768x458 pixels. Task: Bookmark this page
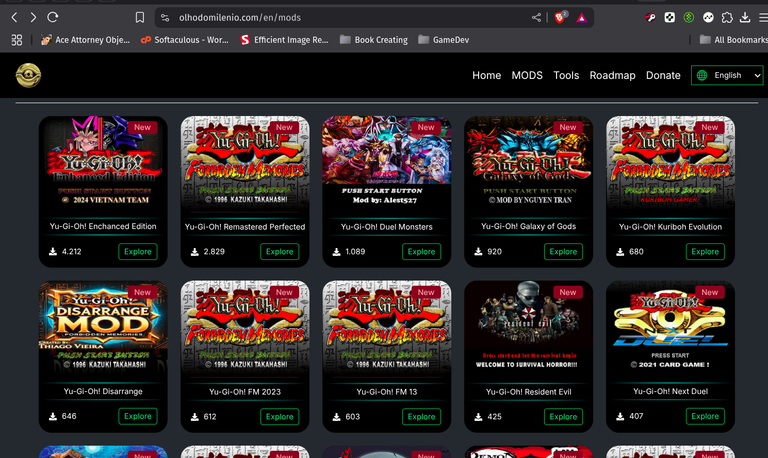(140, 18)
